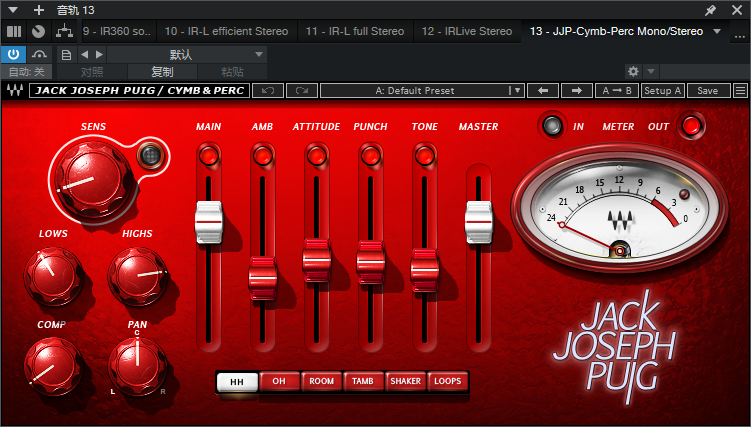Toggle the ATTITUDE channel mute light
Image resolution: width=751 pixels, height=427 pixels.
[x=317, y=156]
